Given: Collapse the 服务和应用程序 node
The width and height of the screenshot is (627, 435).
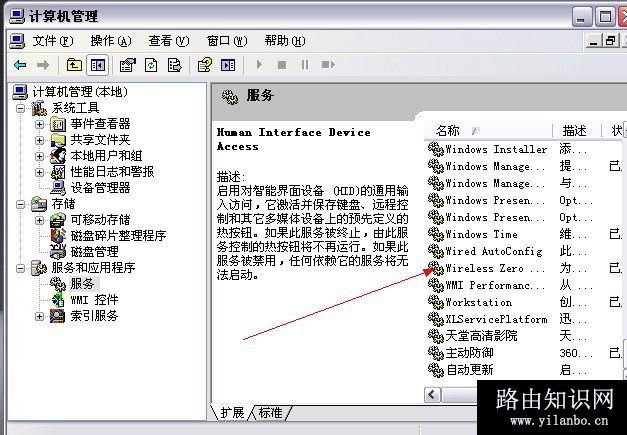Looking at the screenshot, I should (20, 268).
